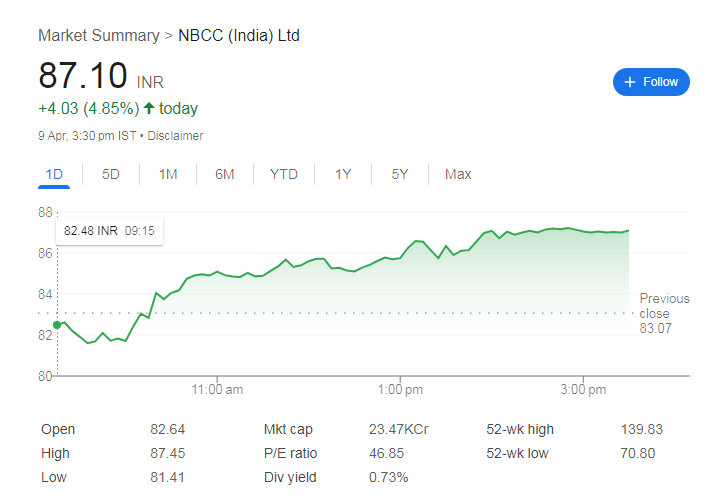Show the Max time range
This screenshot has height=503, width=713.
tap(458, 174)
